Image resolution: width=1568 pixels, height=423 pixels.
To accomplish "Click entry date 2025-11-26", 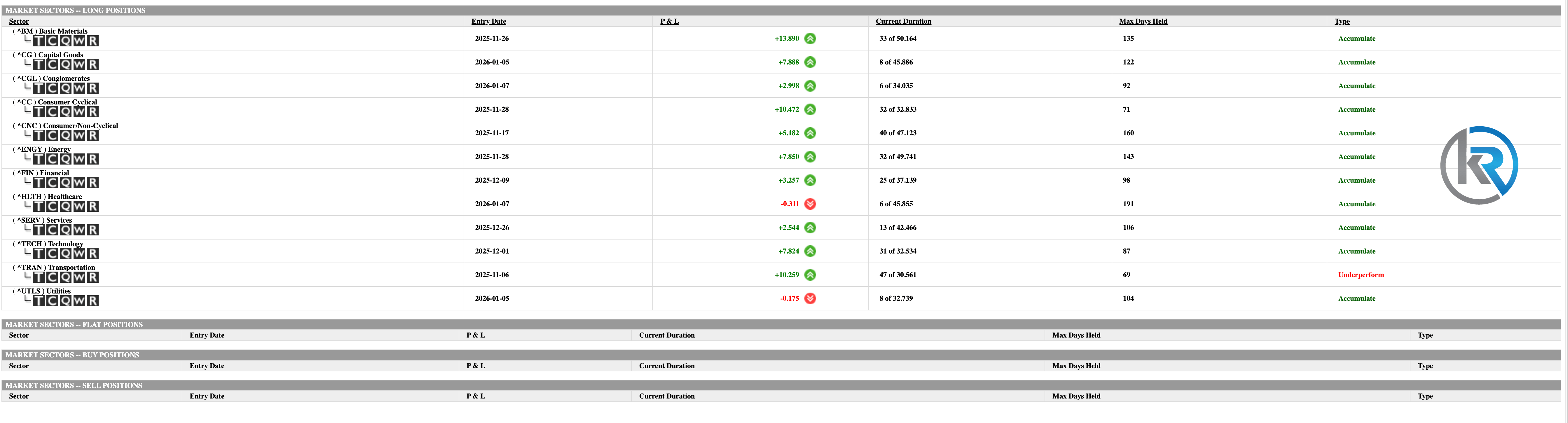I will 492,38.
